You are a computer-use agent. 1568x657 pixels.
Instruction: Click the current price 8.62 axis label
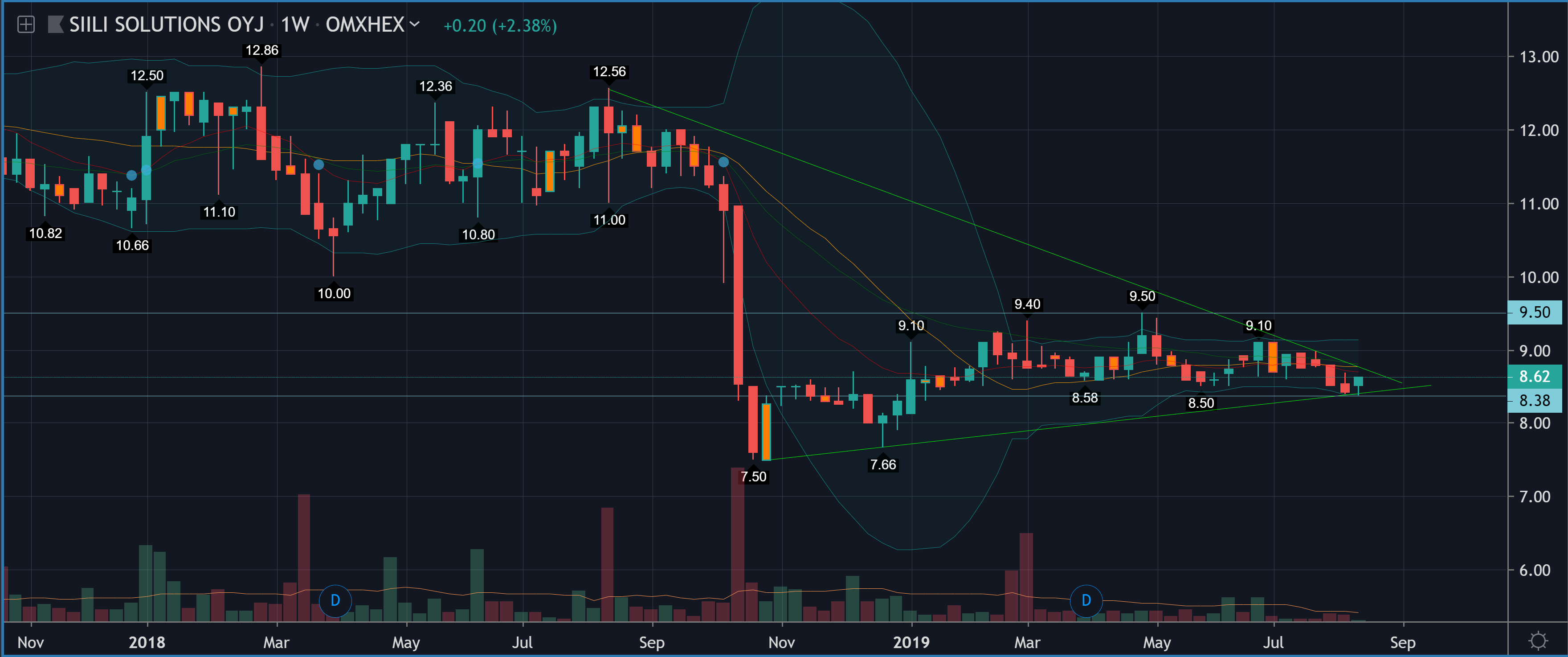(x=1534, y=376)
